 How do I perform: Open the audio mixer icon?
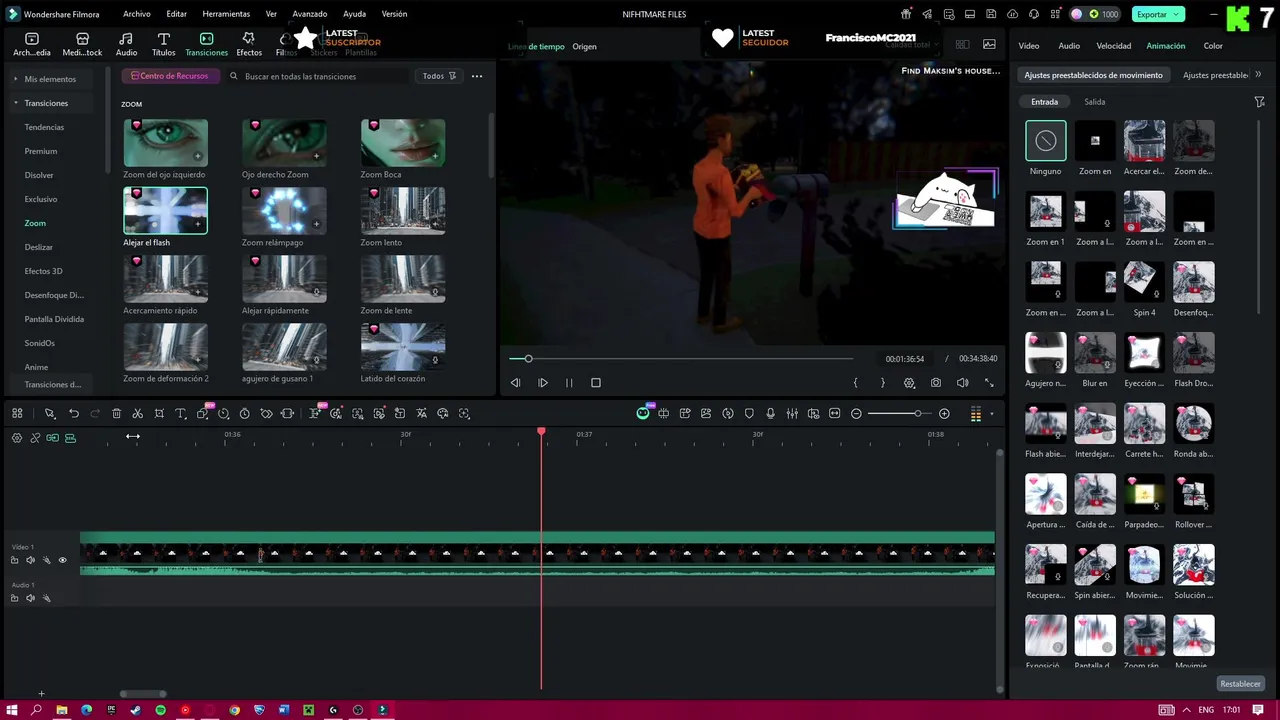point(792,414)
